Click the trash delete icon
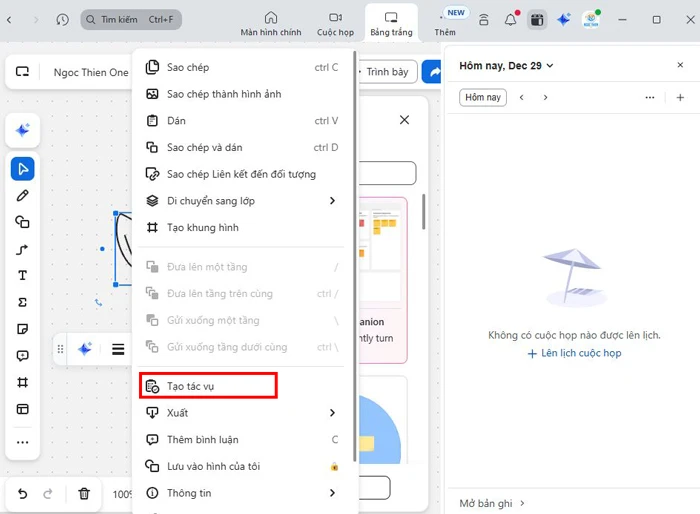Image resolution: width=700 pixels, height=514 pixels. point(84,494)
